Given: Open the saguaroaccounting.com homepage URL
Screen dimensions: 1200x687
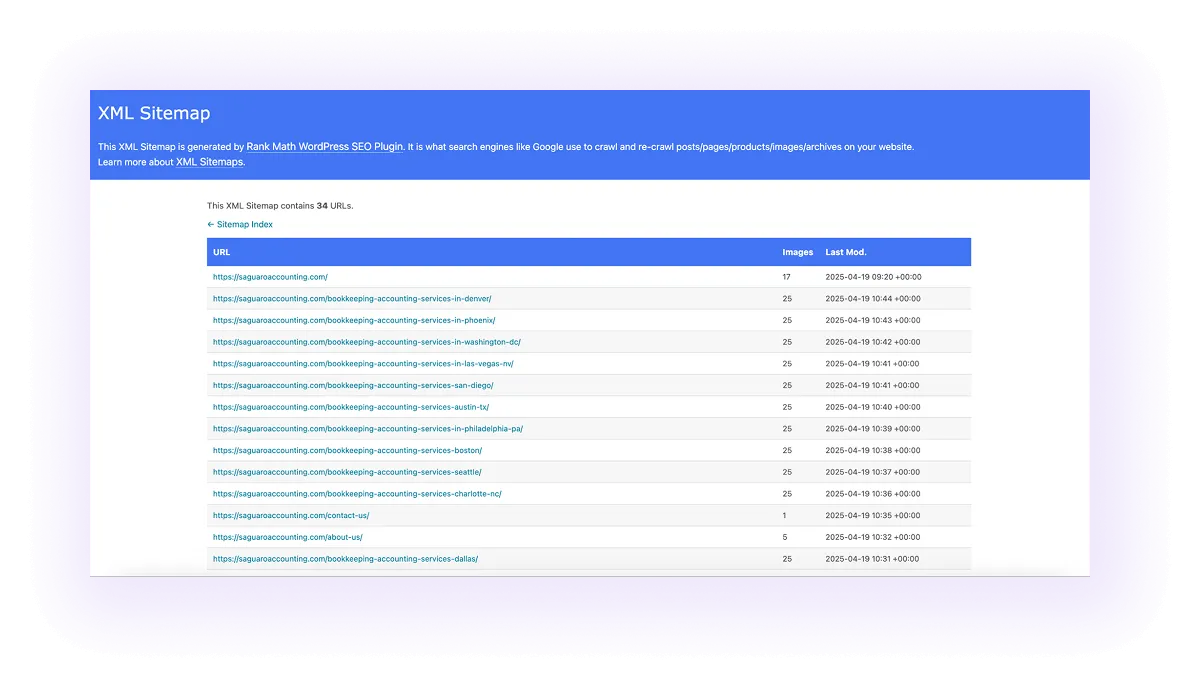Looking at the screenshot, I should click(x=270, y=276).
